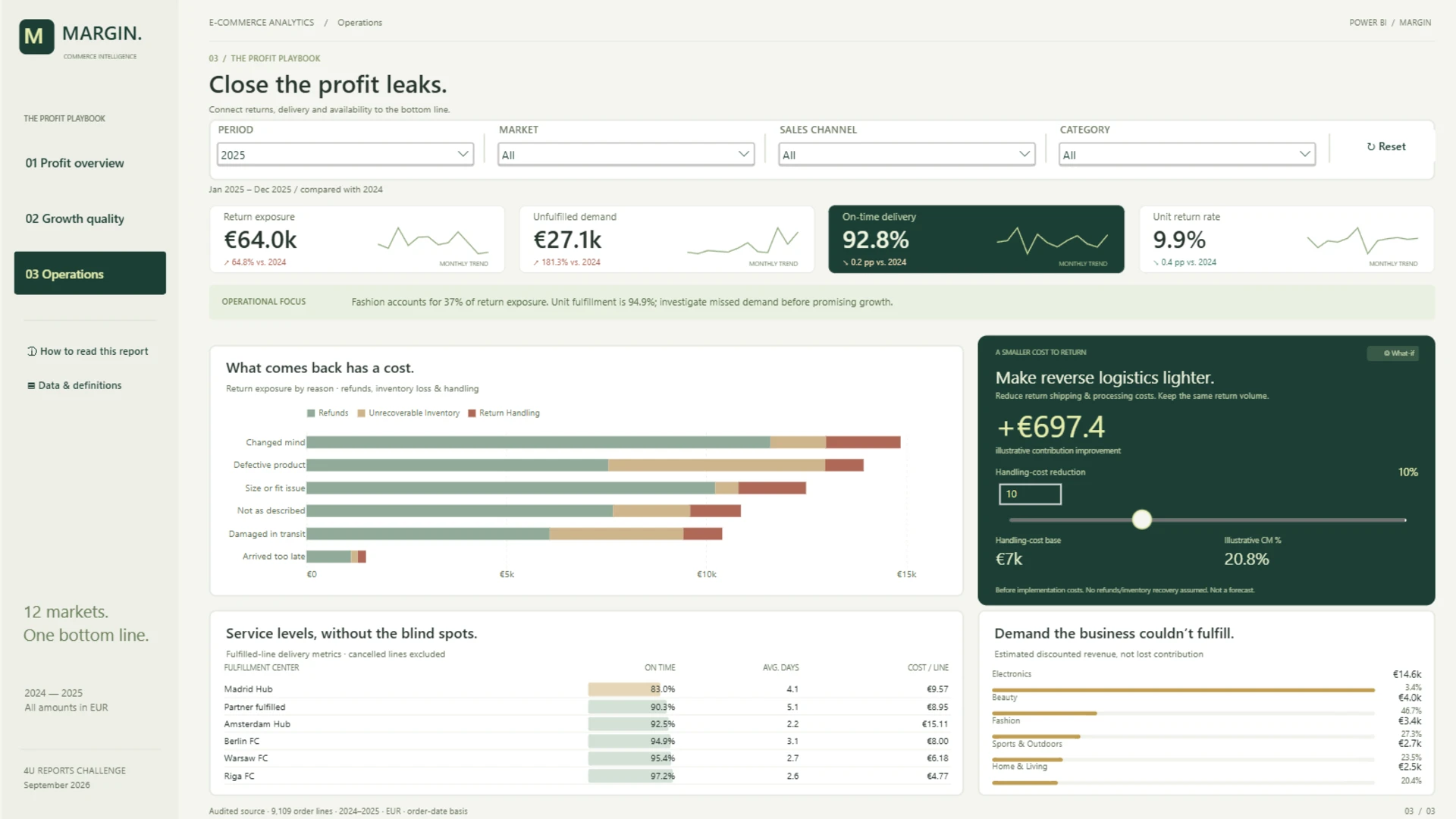Click the info icon beside How to read this report
The image size is (1456, 819).
click(x=32, y=351)
